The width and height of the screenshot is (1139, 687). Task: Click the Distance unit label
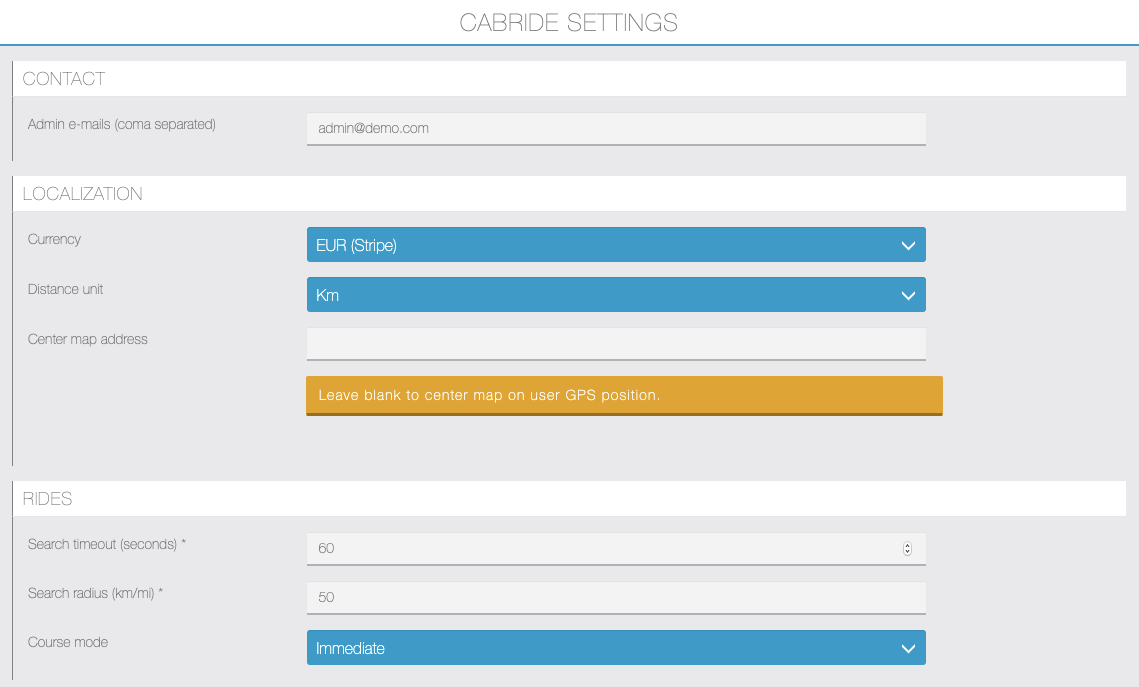pos(65,289)
